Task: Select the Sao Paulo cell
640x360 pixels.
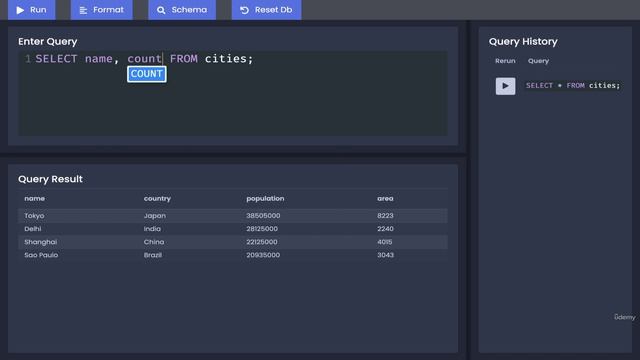Action: 41,255
